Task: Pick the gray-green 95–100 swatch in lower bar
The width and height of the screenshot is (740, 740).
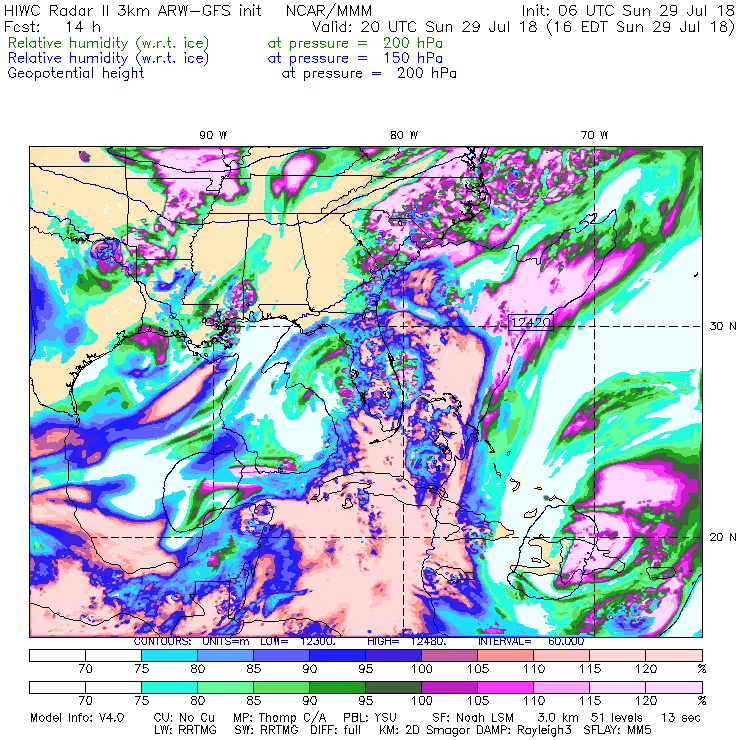Action: point(394,687)
